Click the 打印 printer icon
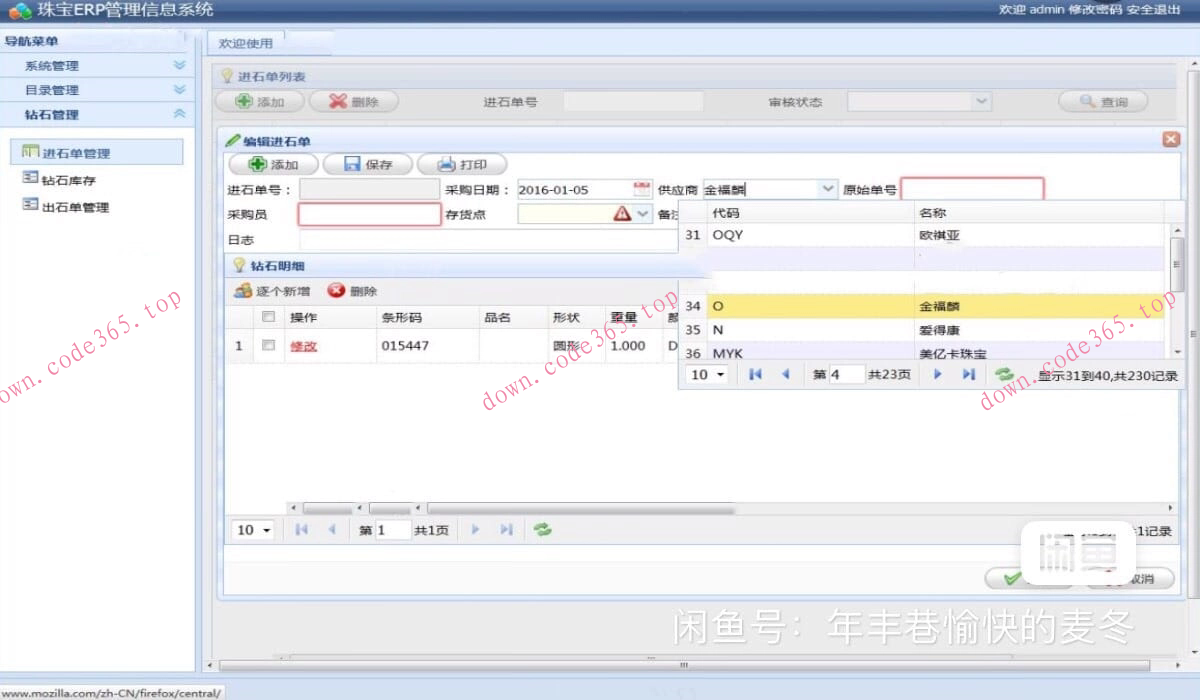The width and height of the screenshot is (1200, 700). coord(446,165)
